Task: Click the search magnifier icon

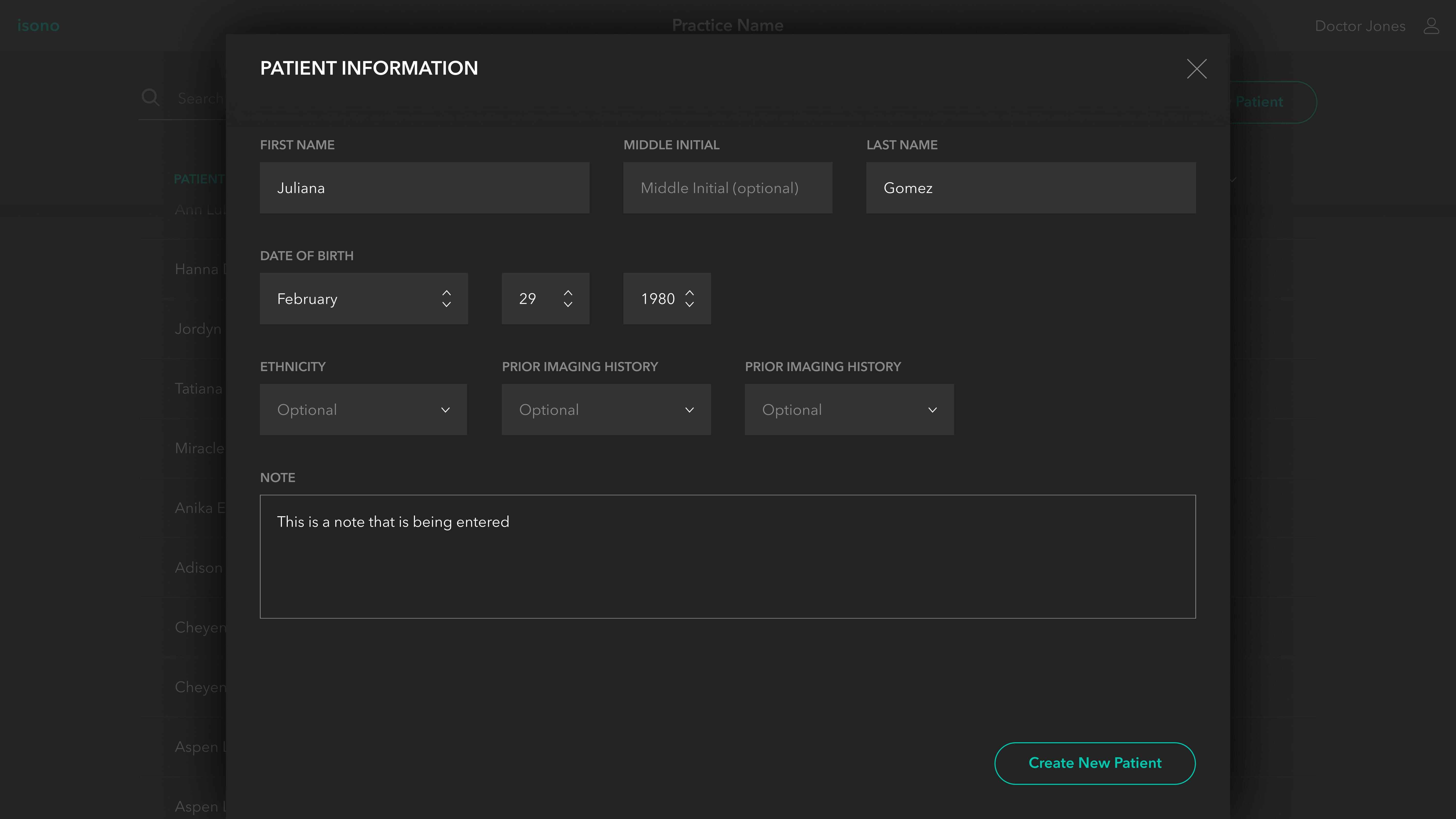Action: click(x=150, y=97)
